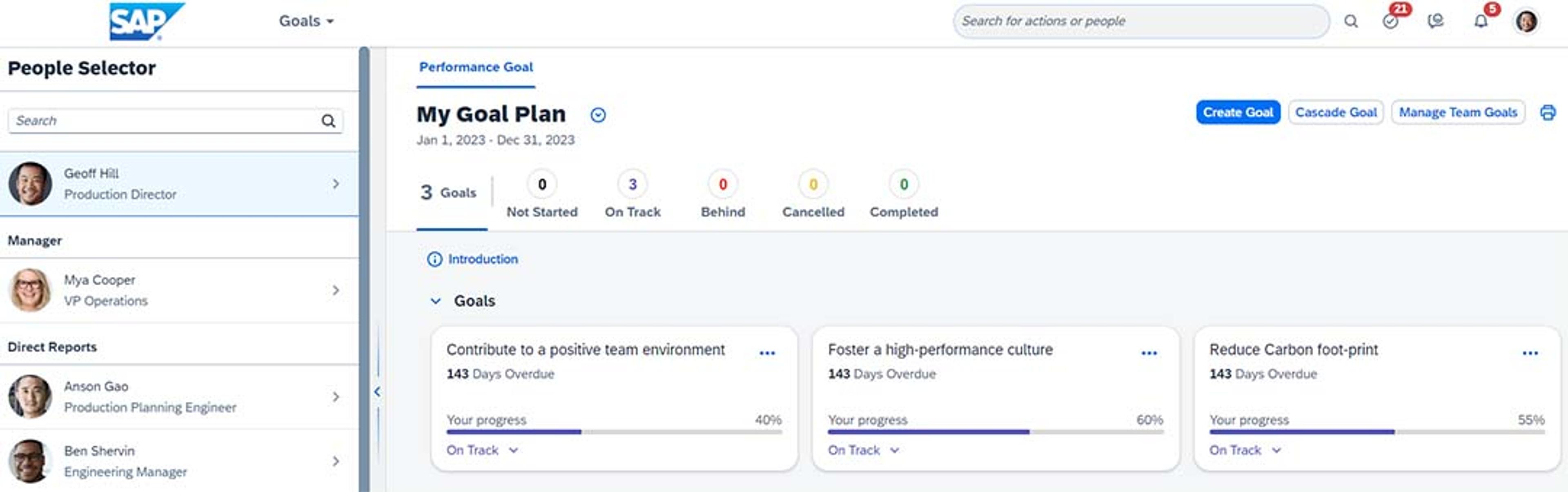Click the Introduction link
This screenshot has width=1568, height=492.
tap(482, 259)
